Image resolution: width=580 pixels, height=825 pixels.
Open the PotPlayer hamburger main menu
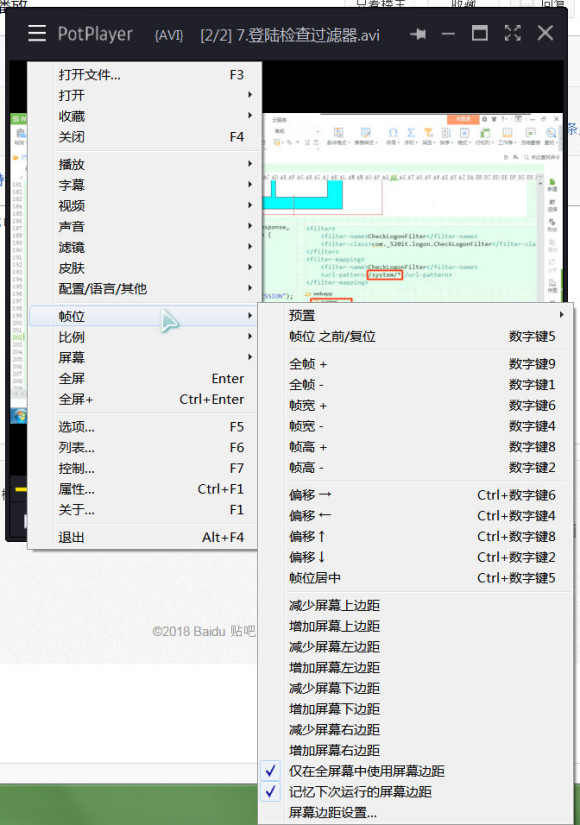pyautogui.click(x=37, y=33)
